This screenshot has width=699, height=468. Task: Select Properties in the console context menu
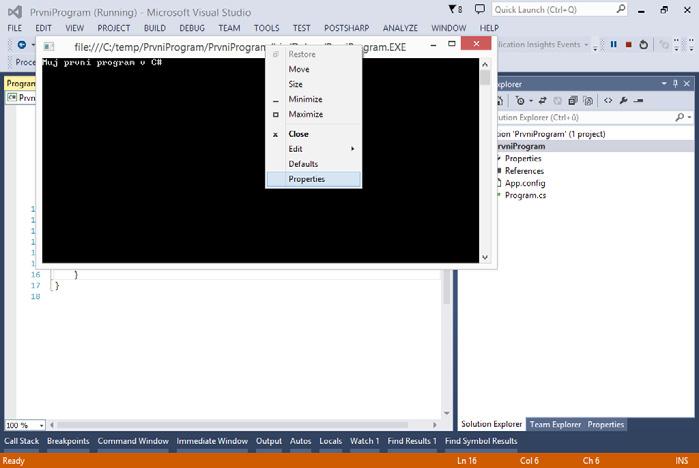[x=314, y=179]
